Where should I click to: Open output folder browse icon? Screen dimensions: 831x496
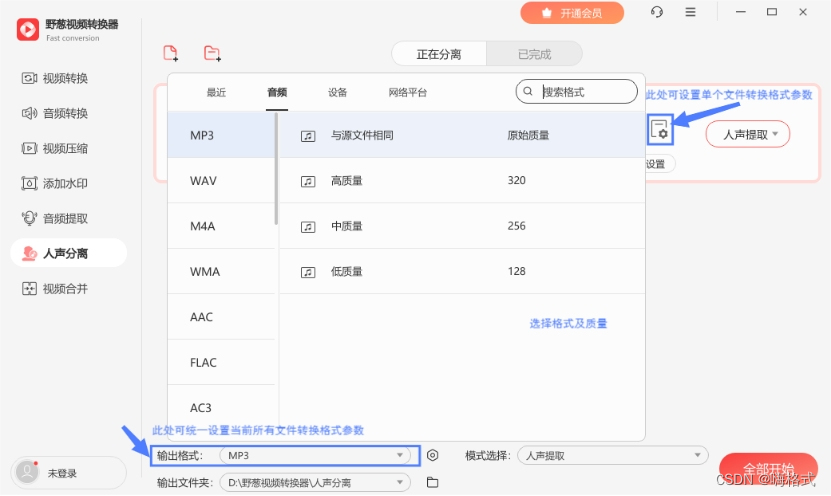coord(432,482)
